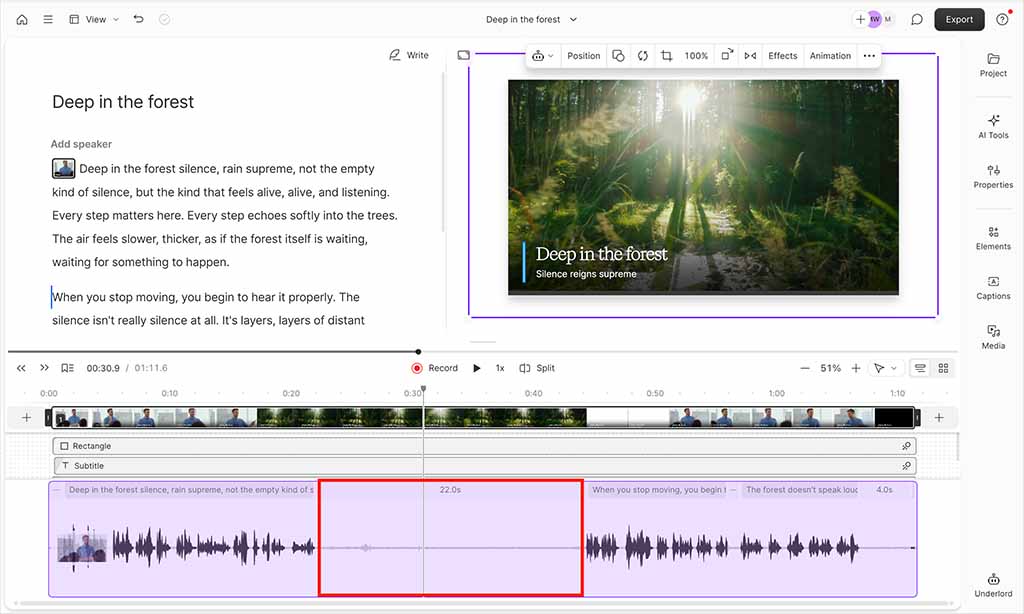Image resolution: width=1024 pixels, height=614 pixels.
Task: Toggle the Write mode above the script
Action: (x=408, y=55)
